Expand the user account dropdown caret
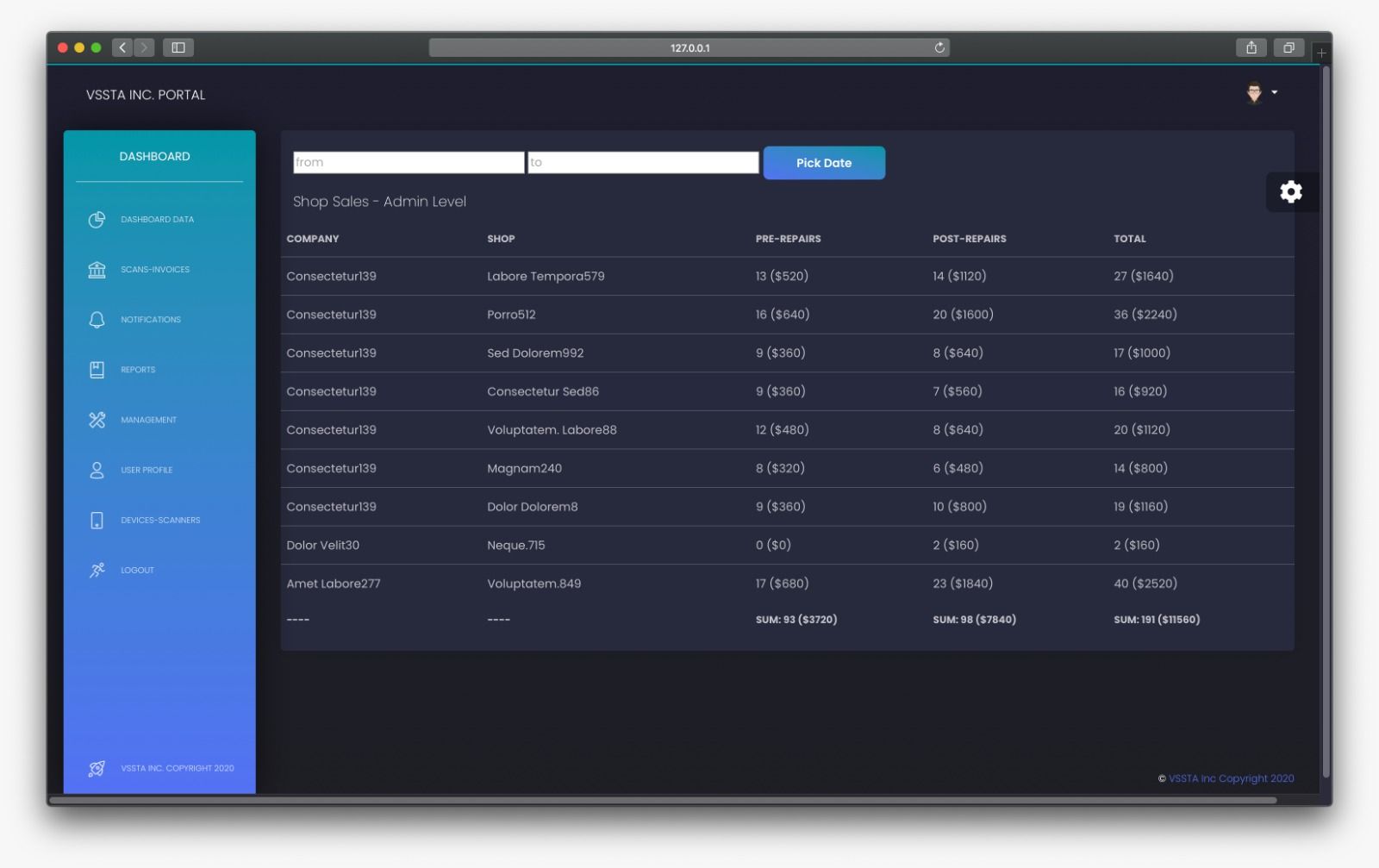 click(x=1275, y=92)
